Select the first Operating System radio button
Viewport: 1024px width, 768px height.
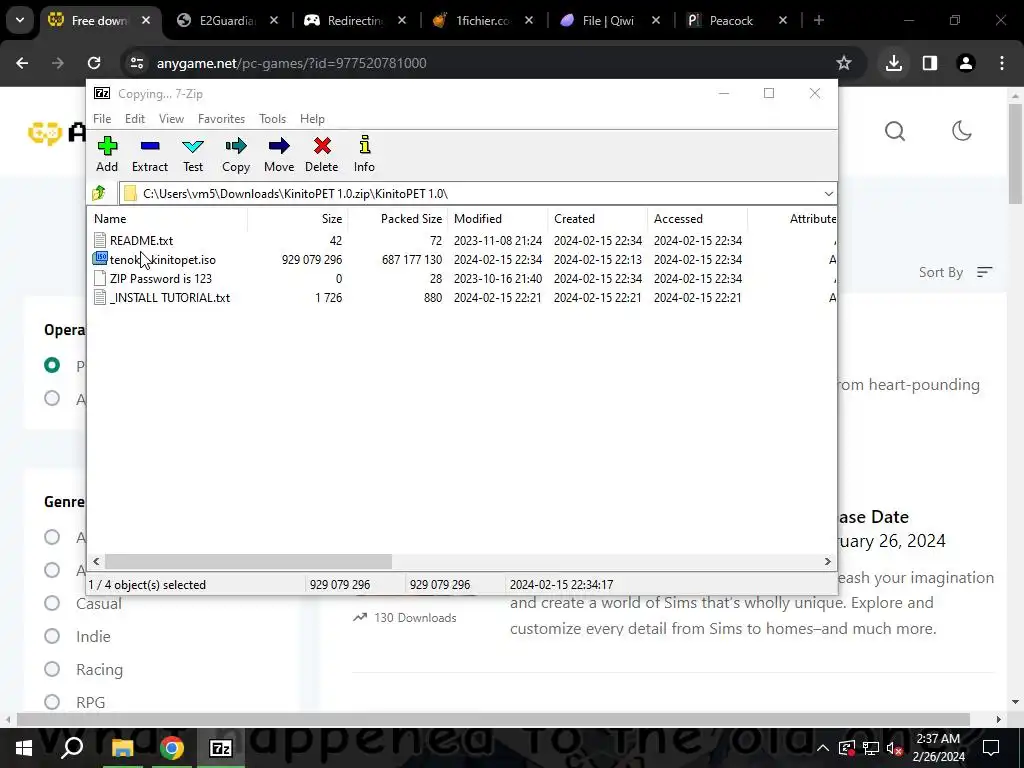click(52, 364)
